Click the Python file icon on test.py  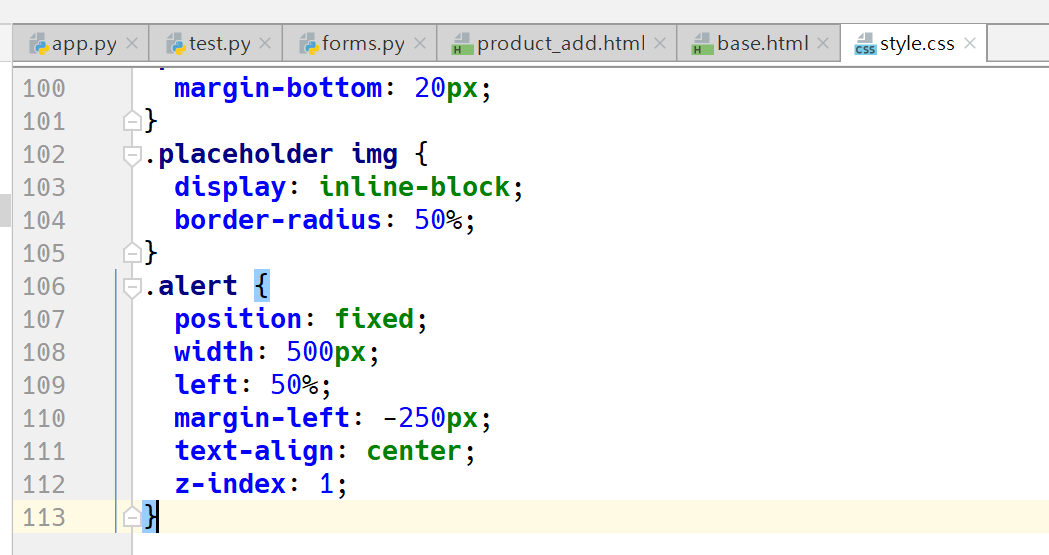176,44
